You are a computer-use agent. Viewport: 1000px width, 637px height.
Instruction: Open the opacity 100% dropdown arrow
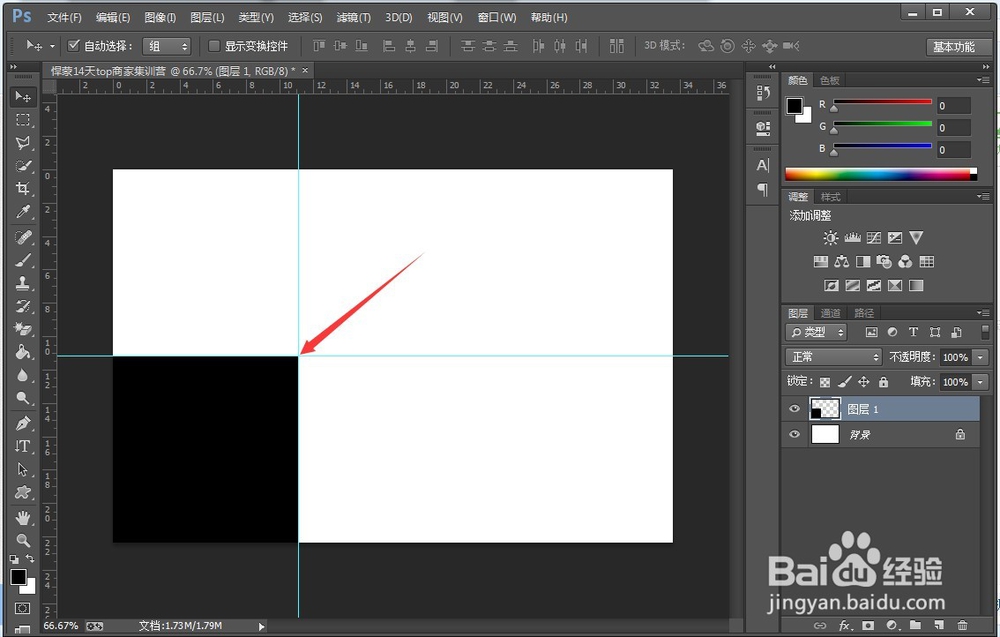click(981, 357)
